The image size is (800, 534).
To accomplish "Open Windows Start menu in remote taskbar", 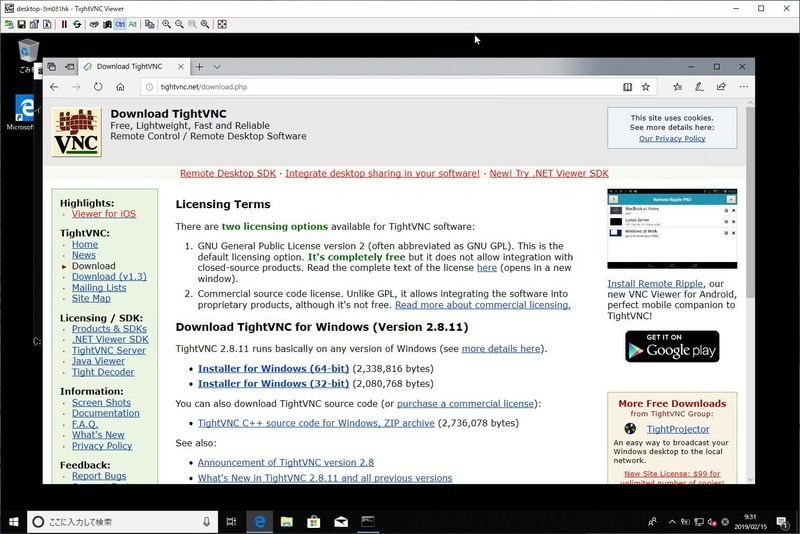I will tap(14, 522).
